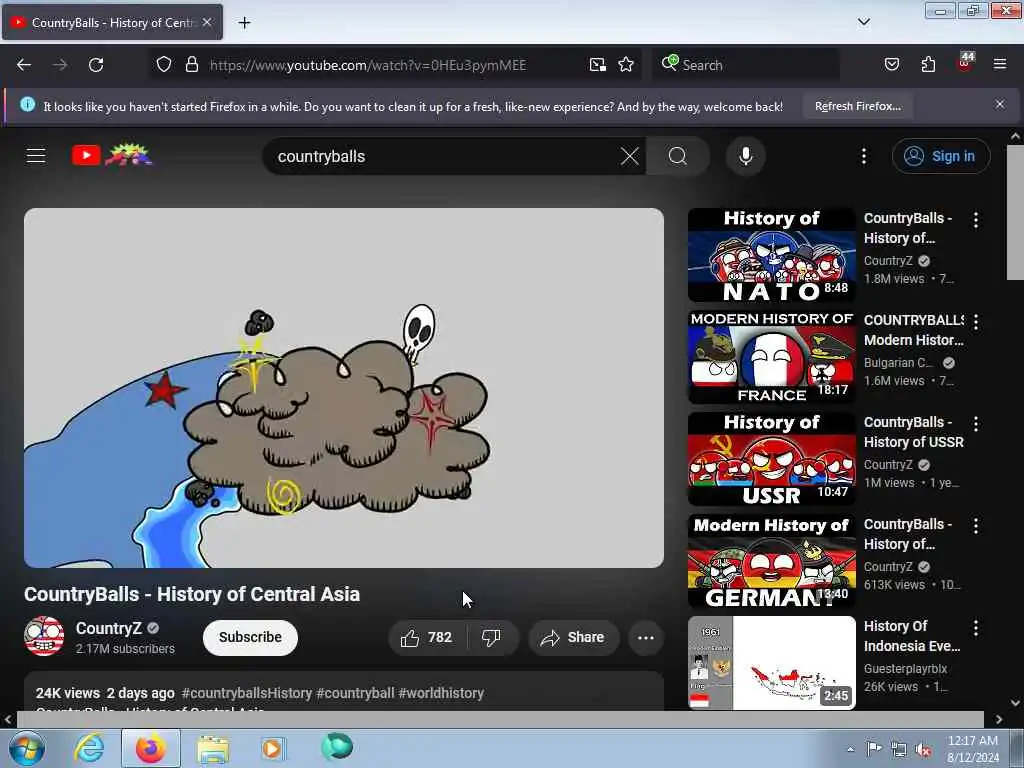Go to YouTube home via logo

pyautogui.click(x=111, y=155)
